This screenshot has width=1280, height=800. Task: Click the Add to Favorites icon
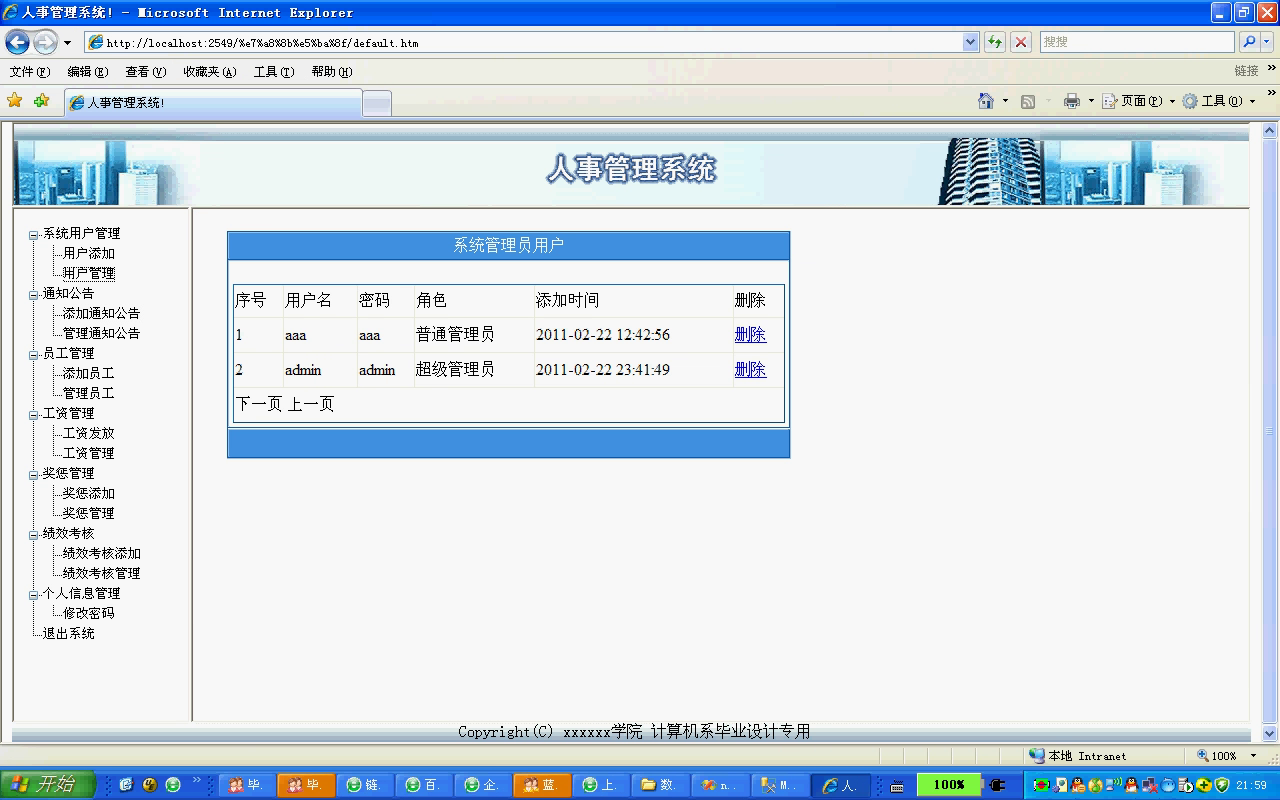point(41,101)
